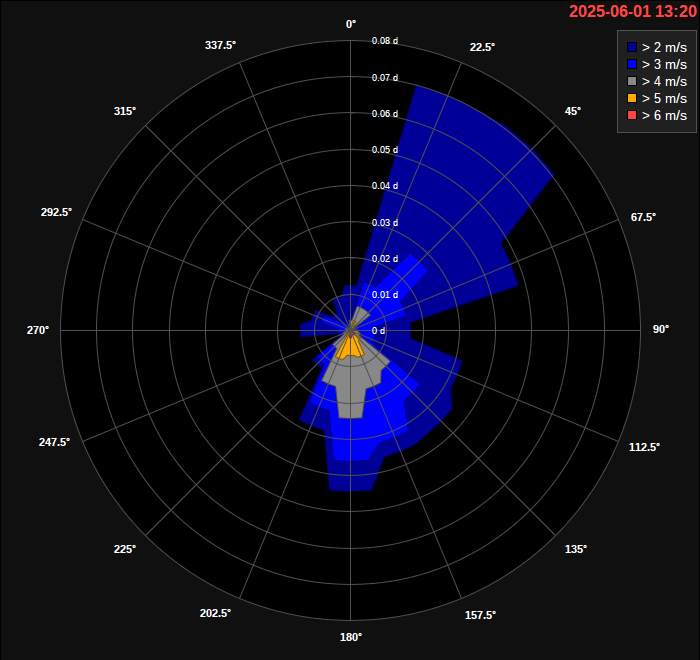Click the 0.06 d radial axis label
Screen dimensions: 700x660
[385, 113]
